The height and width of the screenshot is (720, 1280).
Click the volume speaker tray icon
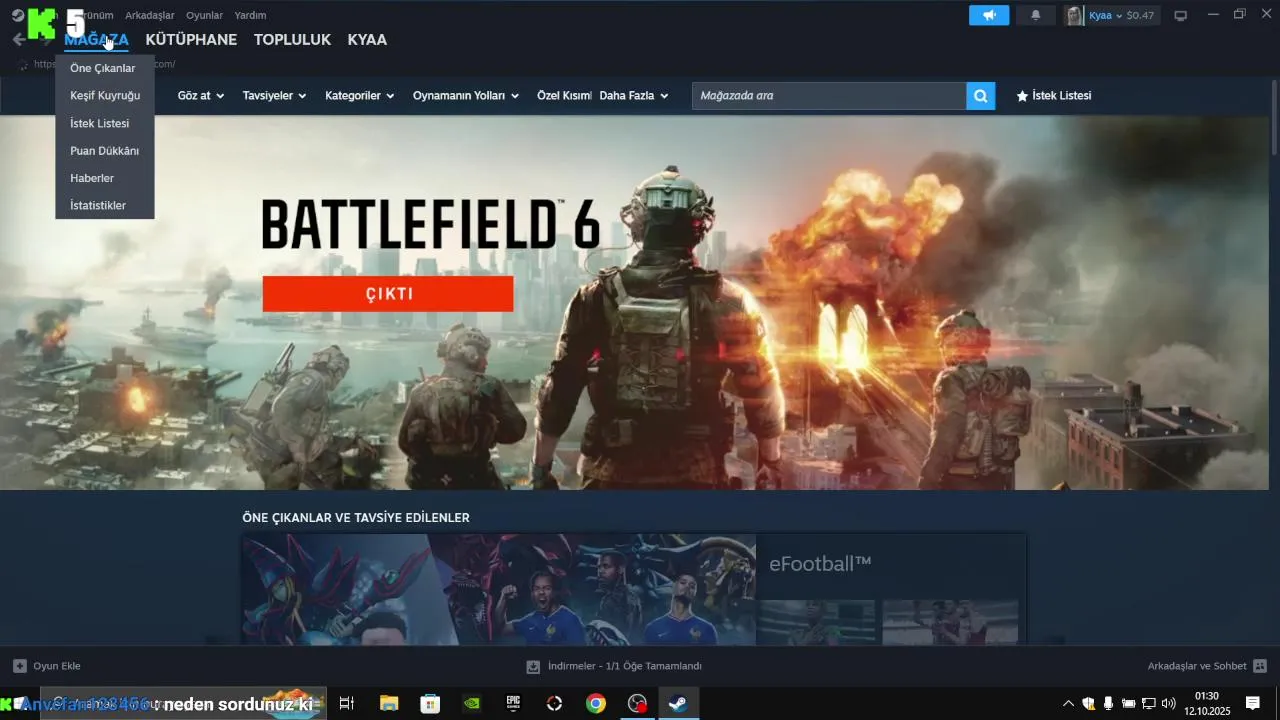[x=1168, y=704]
